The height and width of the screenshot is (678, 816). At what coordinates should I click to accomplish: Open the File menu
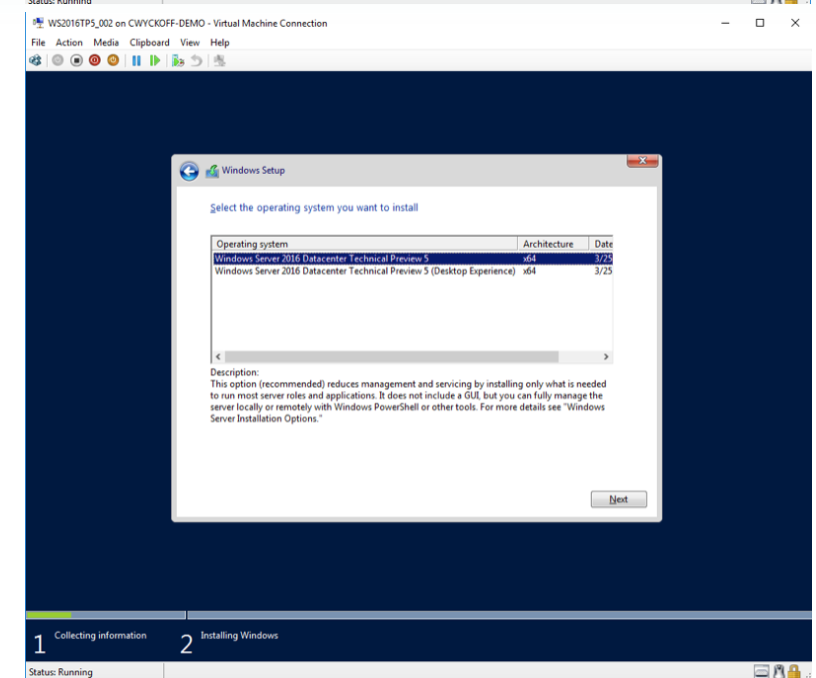coord(38,43)
